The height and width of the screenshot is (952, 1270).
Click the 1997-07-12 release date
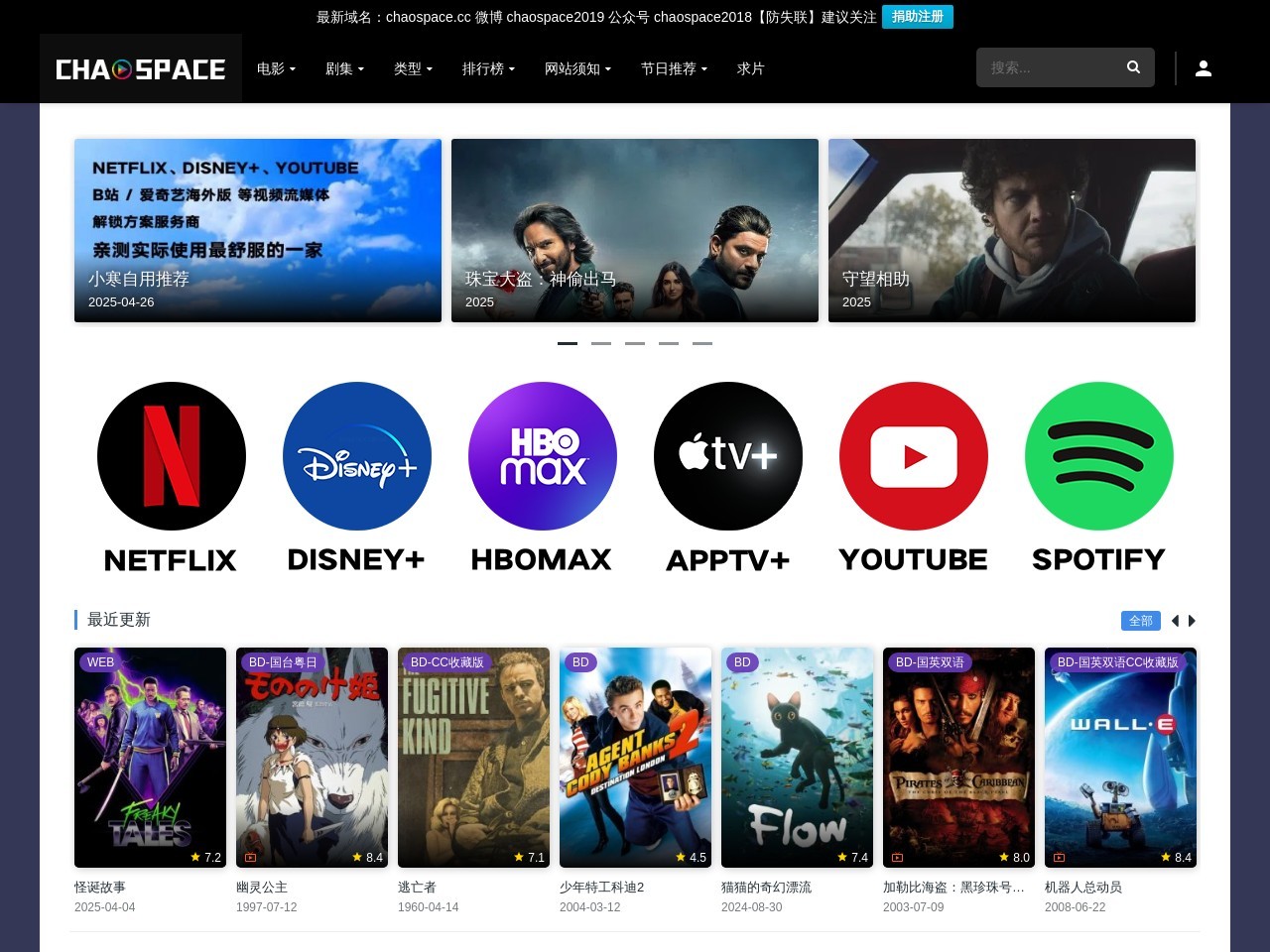(x=266, y=907)
